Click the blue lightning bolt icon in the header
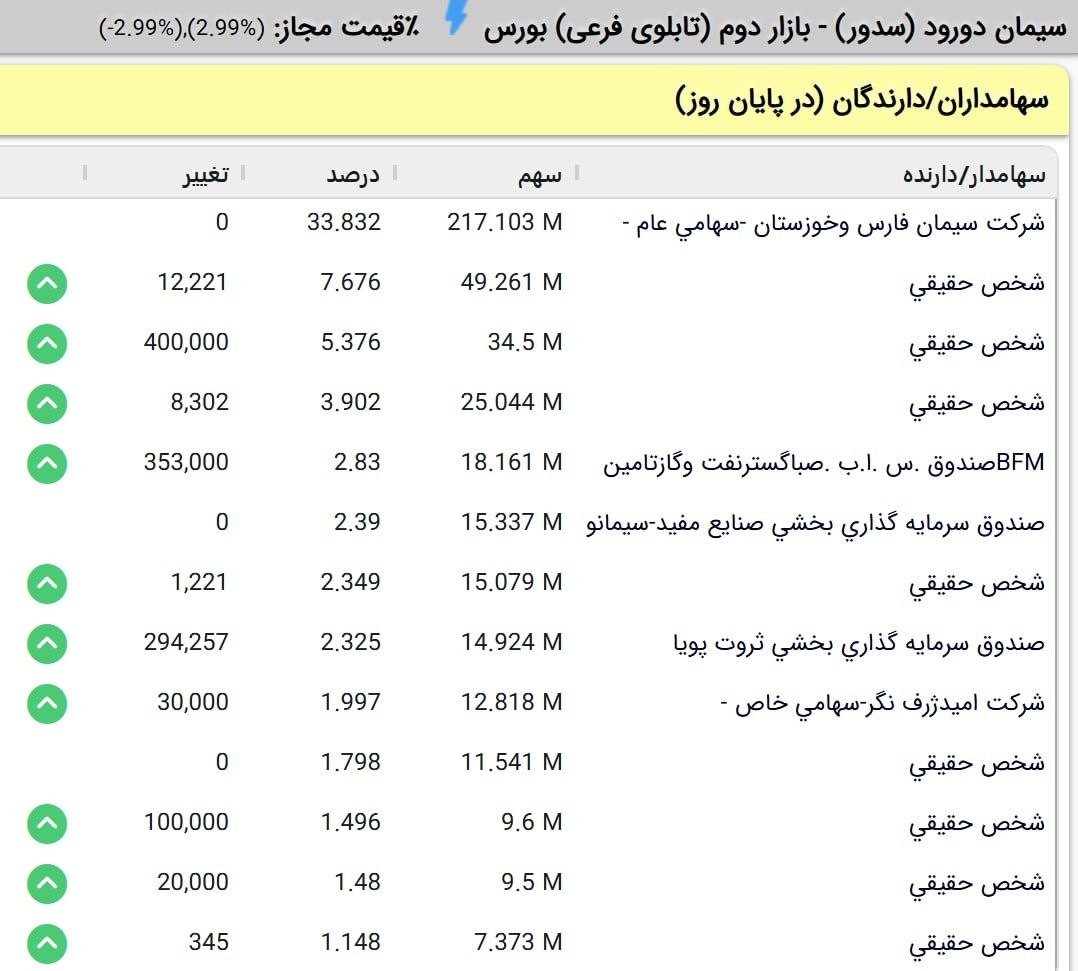The width and height of the screenshot is (1078, 971). [456, 17]
